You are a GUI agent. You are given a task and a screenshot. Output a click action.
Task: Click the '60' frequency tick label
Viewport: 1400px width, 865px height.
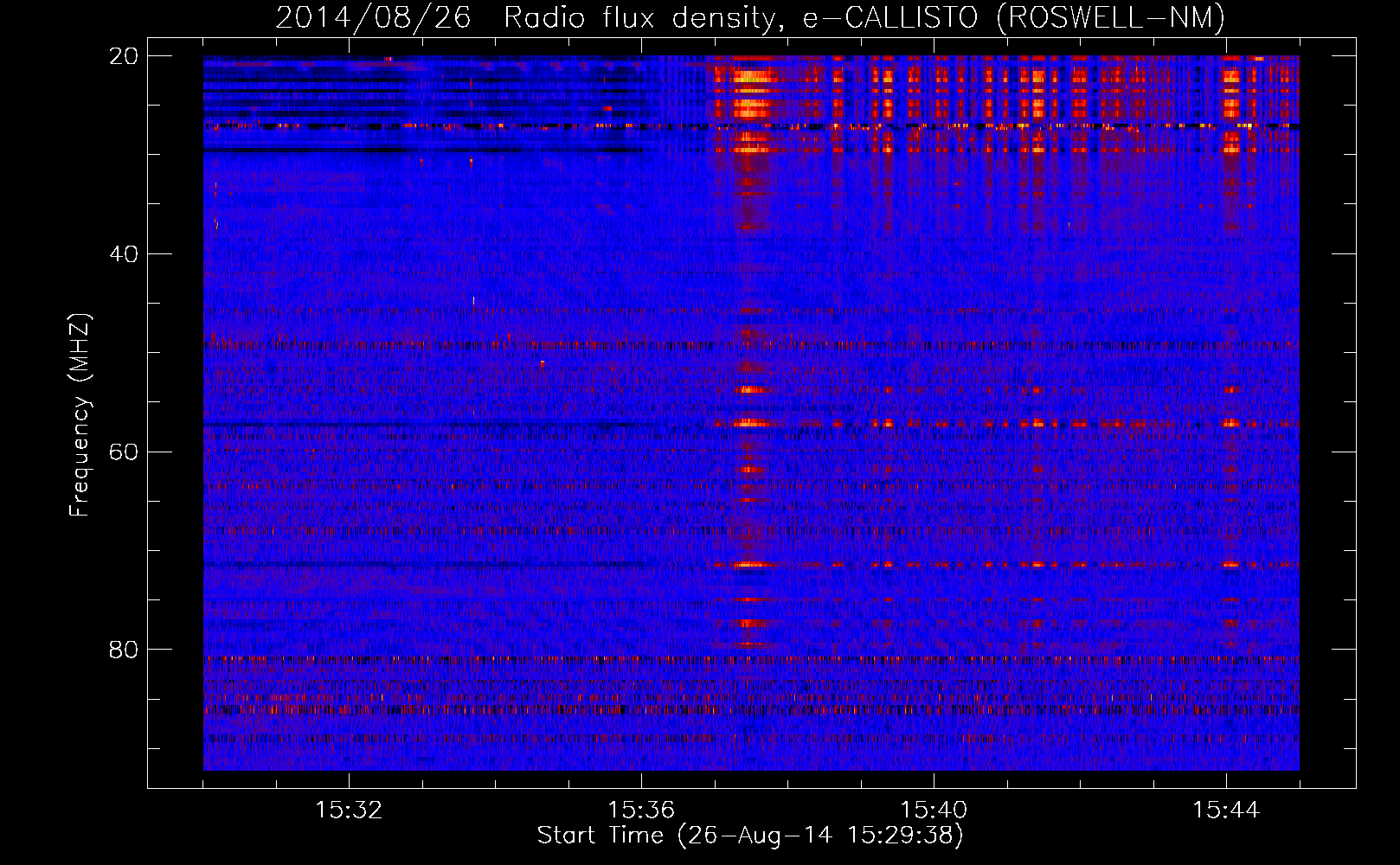click(x=123, y=452)
